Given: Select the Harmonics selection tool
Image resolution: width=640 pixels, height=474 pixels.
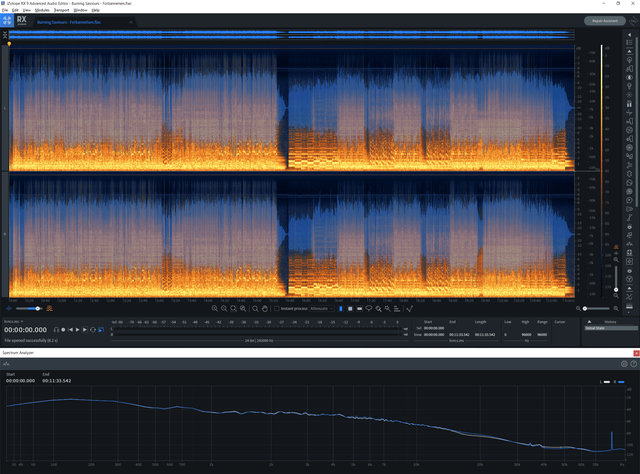Looking at the screenshot, I should pos(397,309).
